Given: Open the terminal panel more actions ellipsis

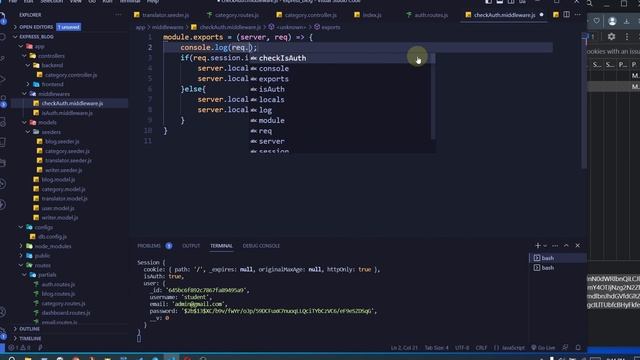Looking at the screenshot, I should click(555, 246).
